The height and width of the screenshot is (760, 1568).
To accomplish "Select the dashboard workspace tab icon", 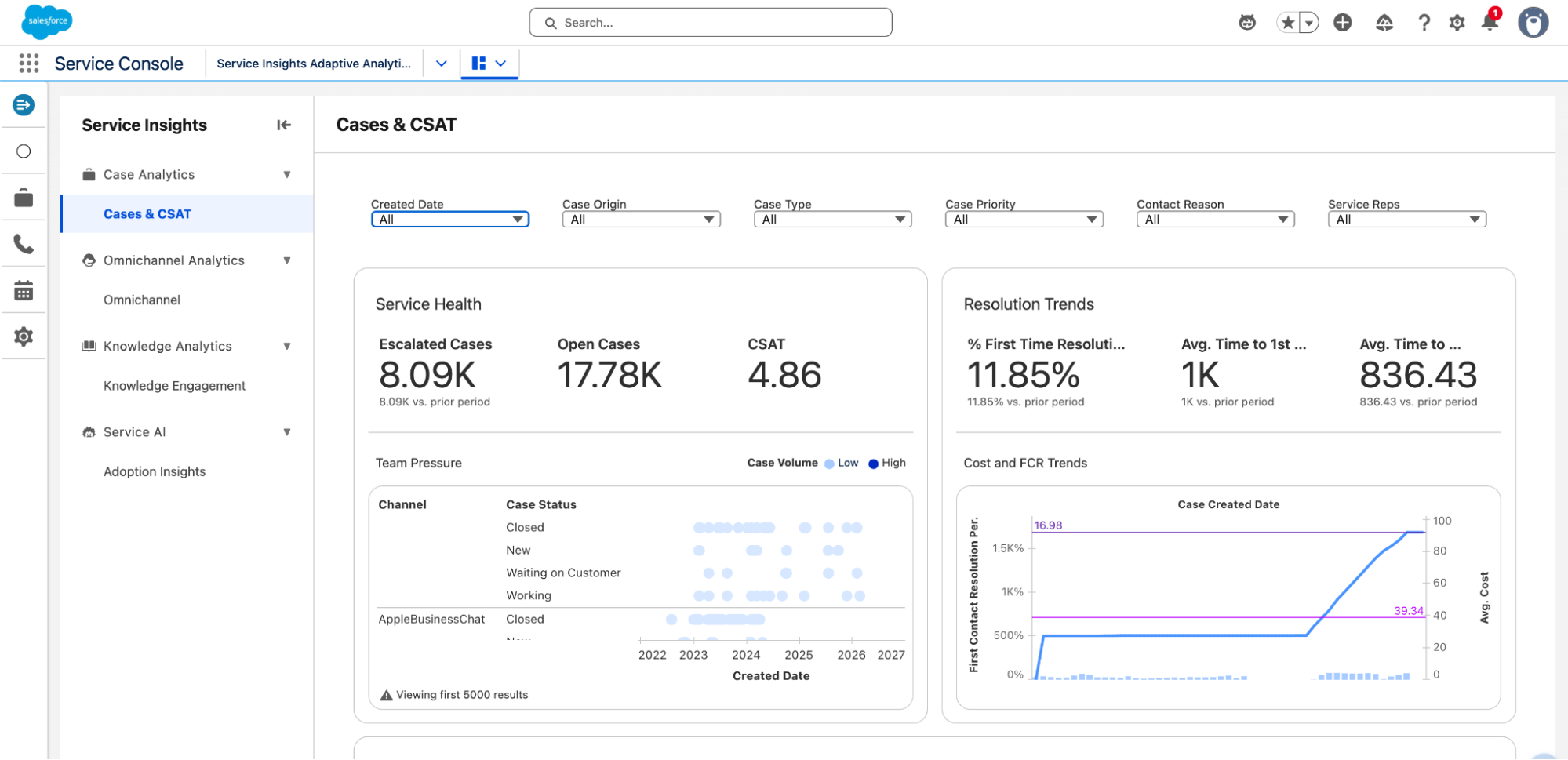I will click(478, 63).
